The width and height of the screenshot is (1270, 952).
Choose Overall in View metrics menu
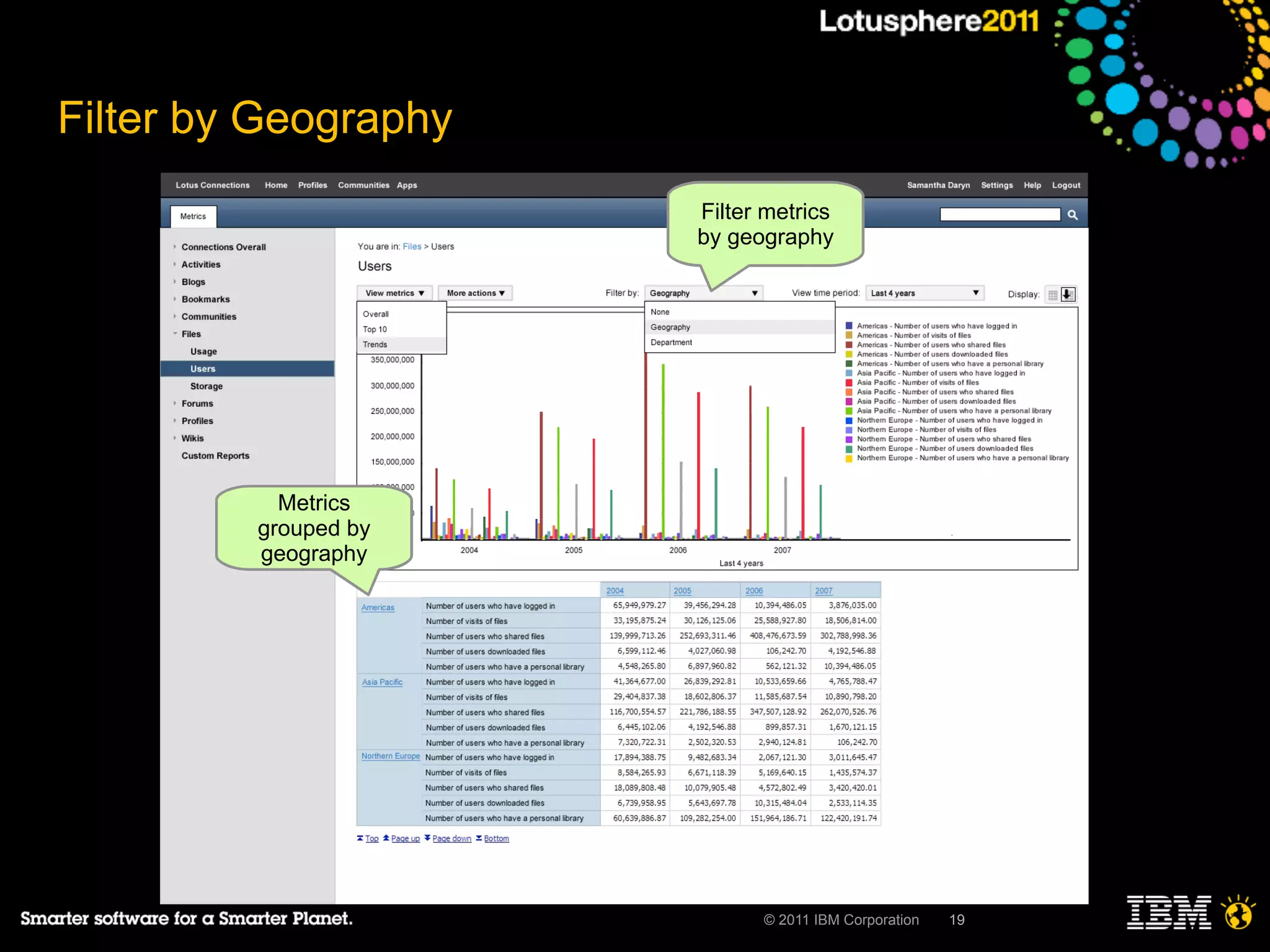coord(401,314)
